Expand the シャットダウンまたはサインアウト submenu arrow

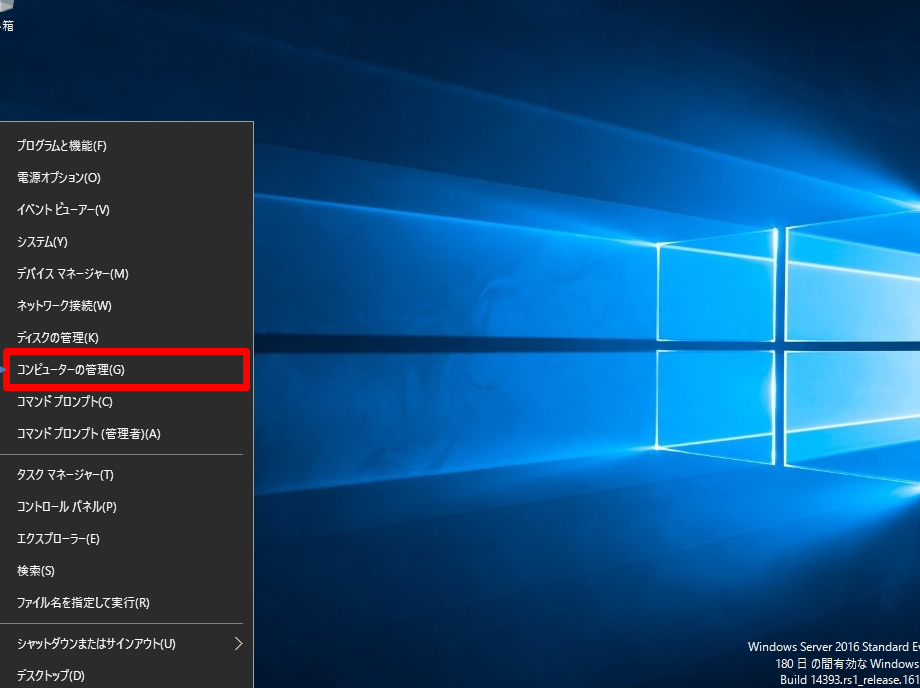(238, 643)
